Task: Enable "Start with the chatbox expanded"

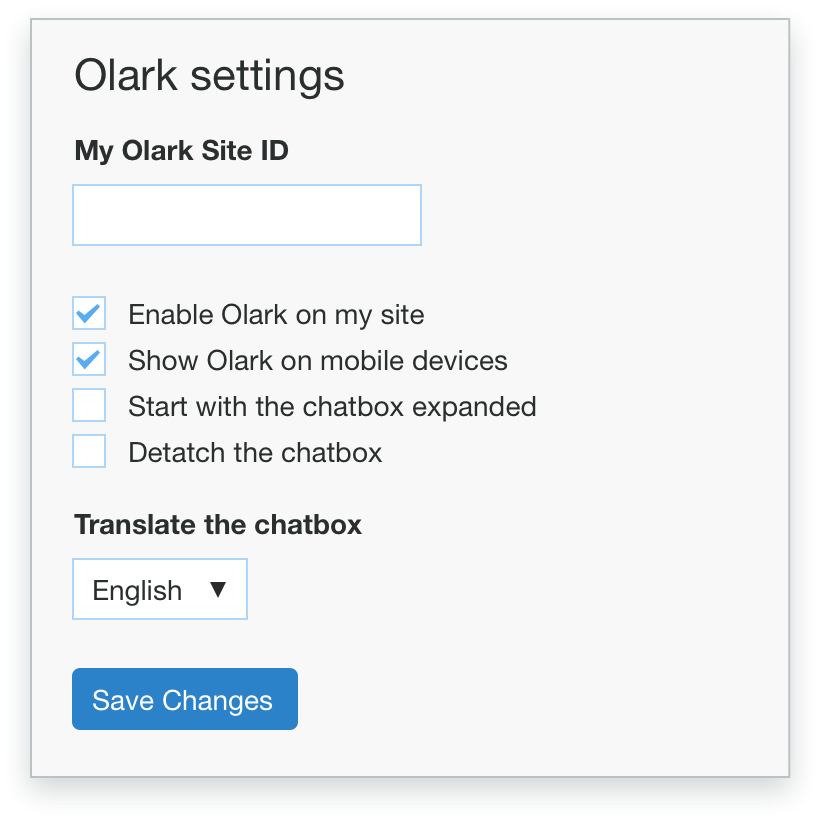Action: point(89,405)
